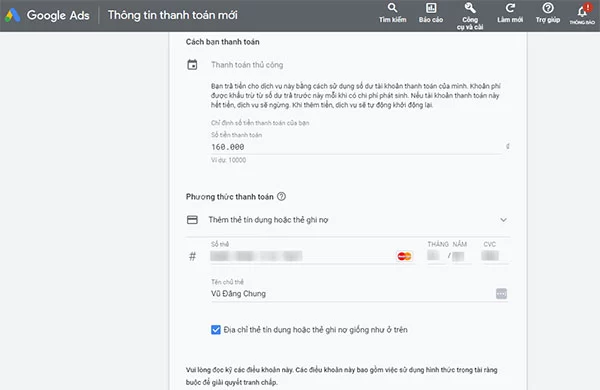Screen dimensions: 600x390
Task: Click the payment amount field 160.000
Action: [x=357, y=147]
